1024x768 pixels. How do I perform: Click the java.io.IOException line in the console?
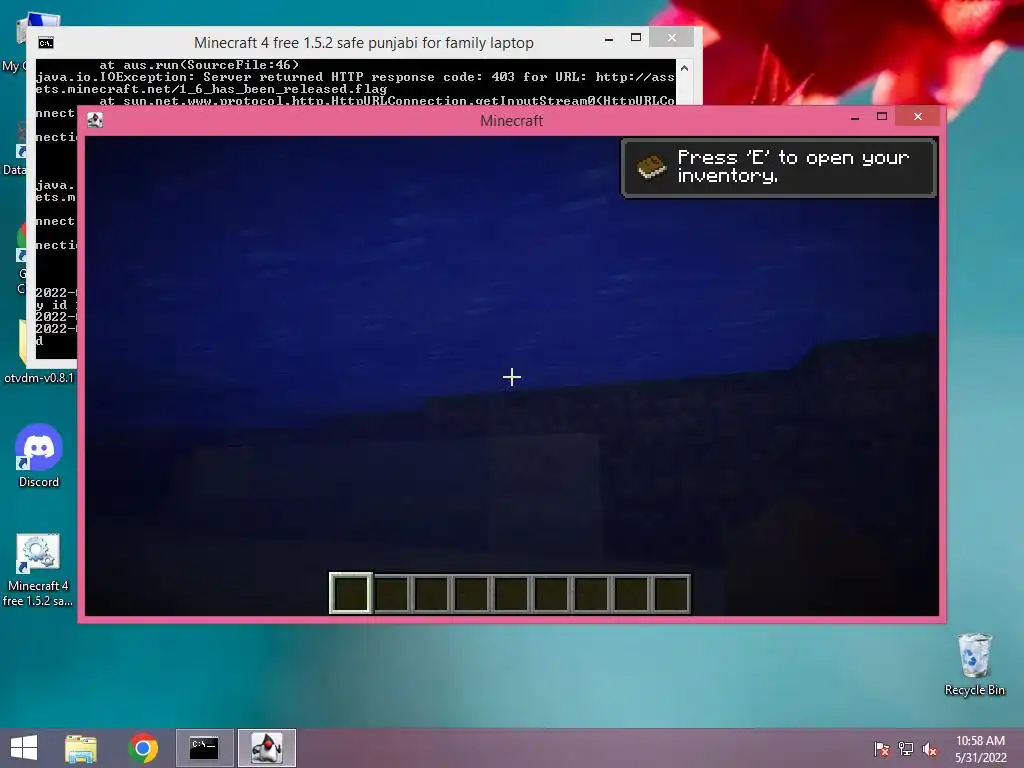(355, 77)
